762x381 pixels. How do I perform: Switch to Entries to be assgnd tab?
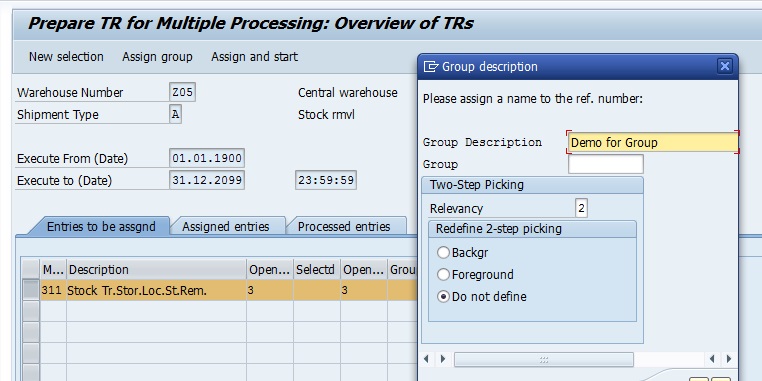tap(101, 226)
